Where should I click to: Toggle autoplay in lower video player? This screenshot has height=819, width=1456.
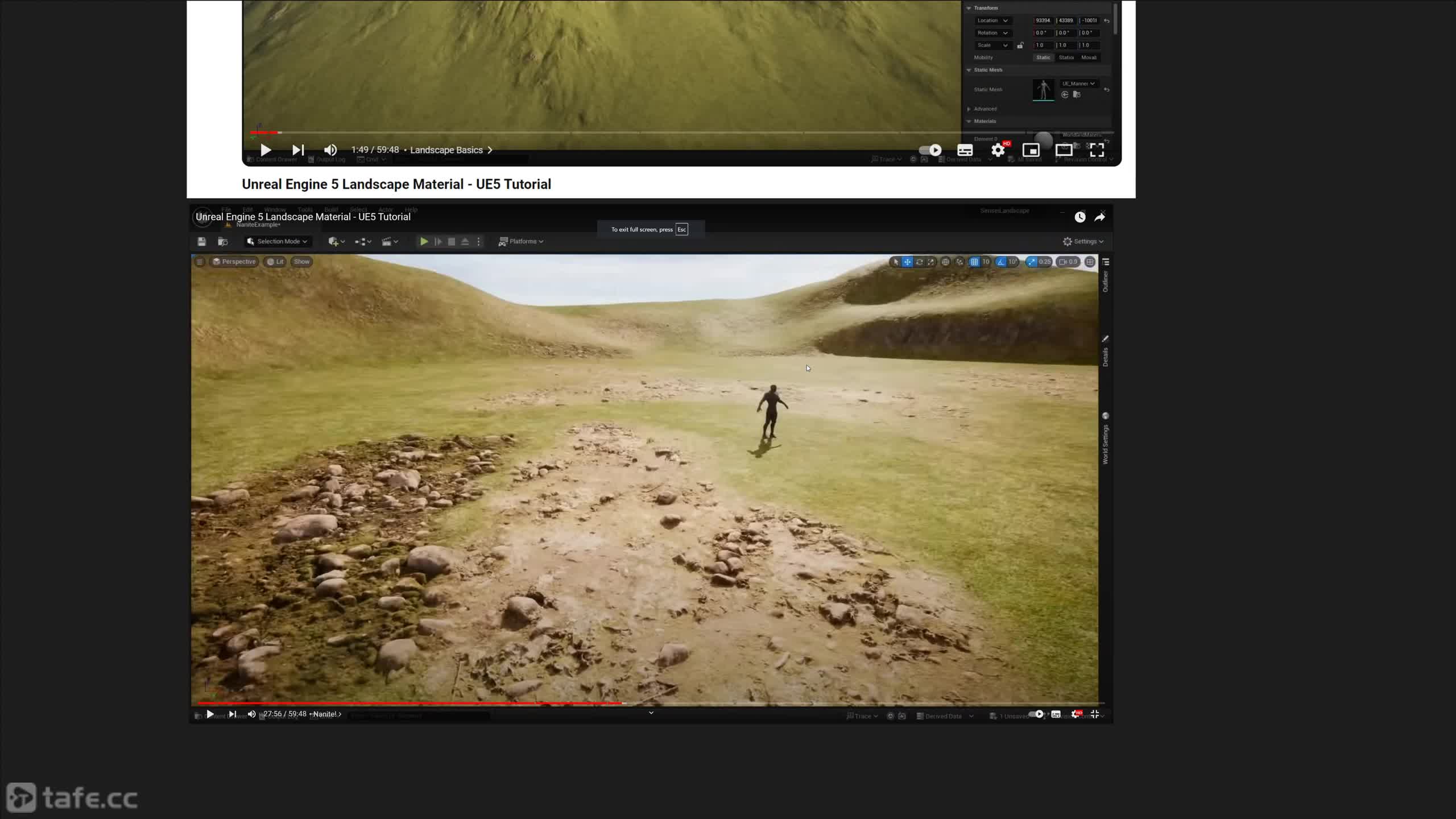coord(1036,714)
